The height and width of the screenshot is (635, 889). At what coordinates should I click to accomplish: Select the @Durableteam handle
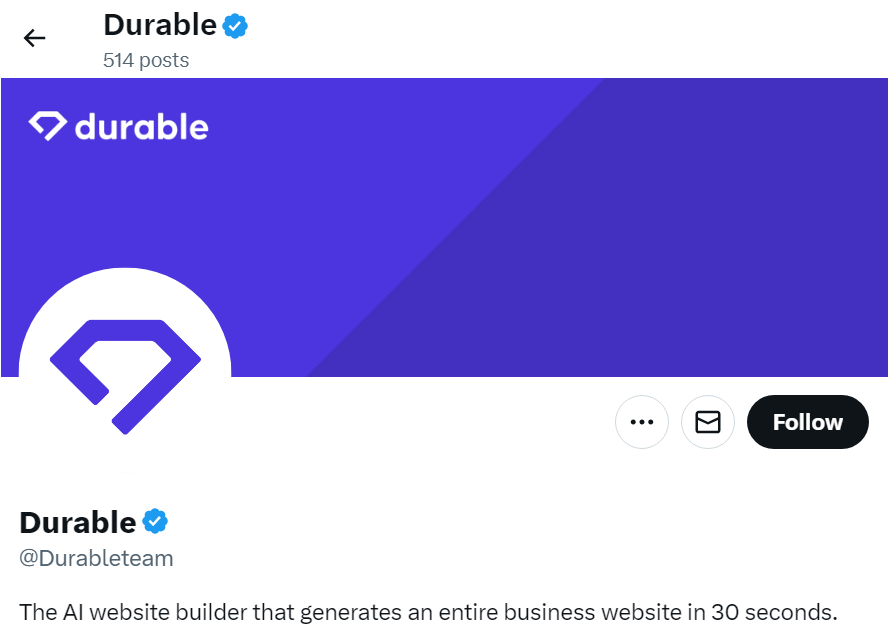pyautogui.click(x=97, y=558)
